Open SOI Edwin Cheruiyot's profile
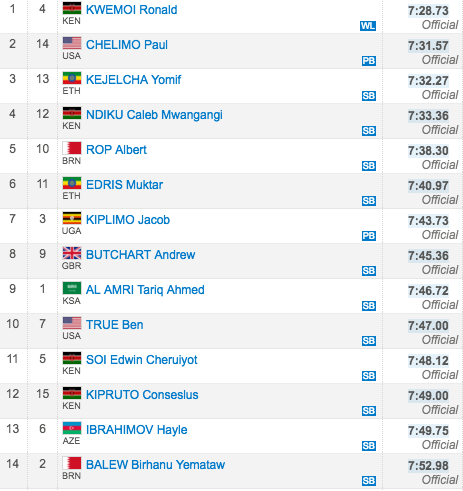Screen dimensions: 463x491 pos(142,360)
